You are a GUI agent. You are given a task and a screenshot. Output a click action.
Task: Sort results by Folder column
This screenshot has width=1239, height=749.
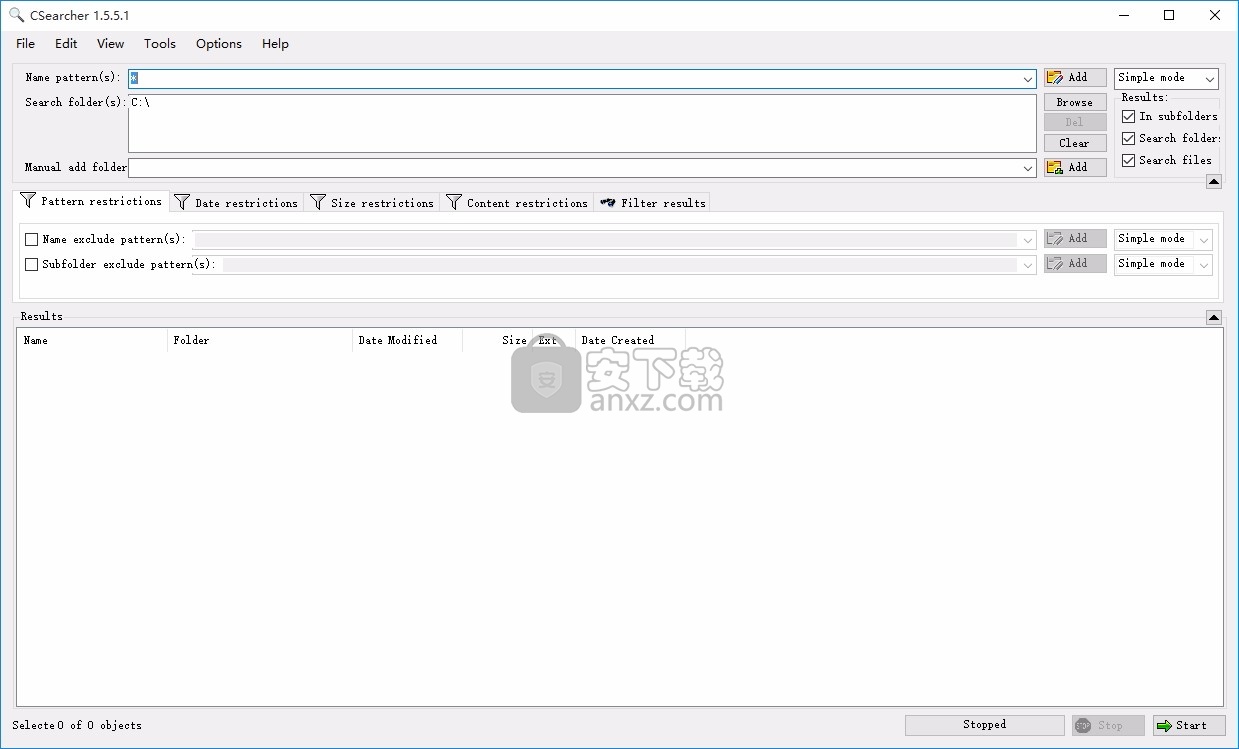click(x=260, y=340)
